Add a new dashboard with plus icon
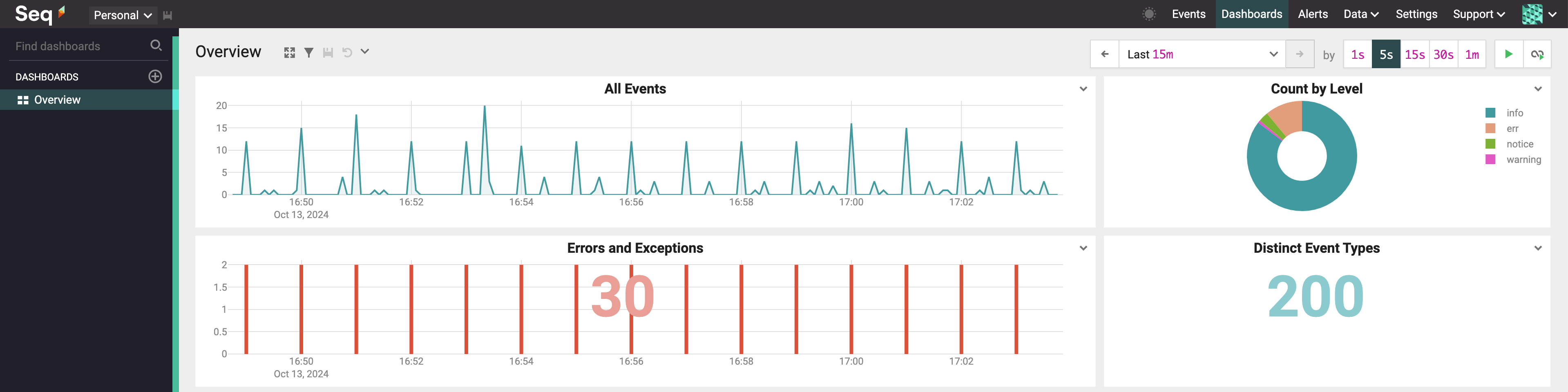This screenshot has width=1568, height=392. (x=155, y=77)
